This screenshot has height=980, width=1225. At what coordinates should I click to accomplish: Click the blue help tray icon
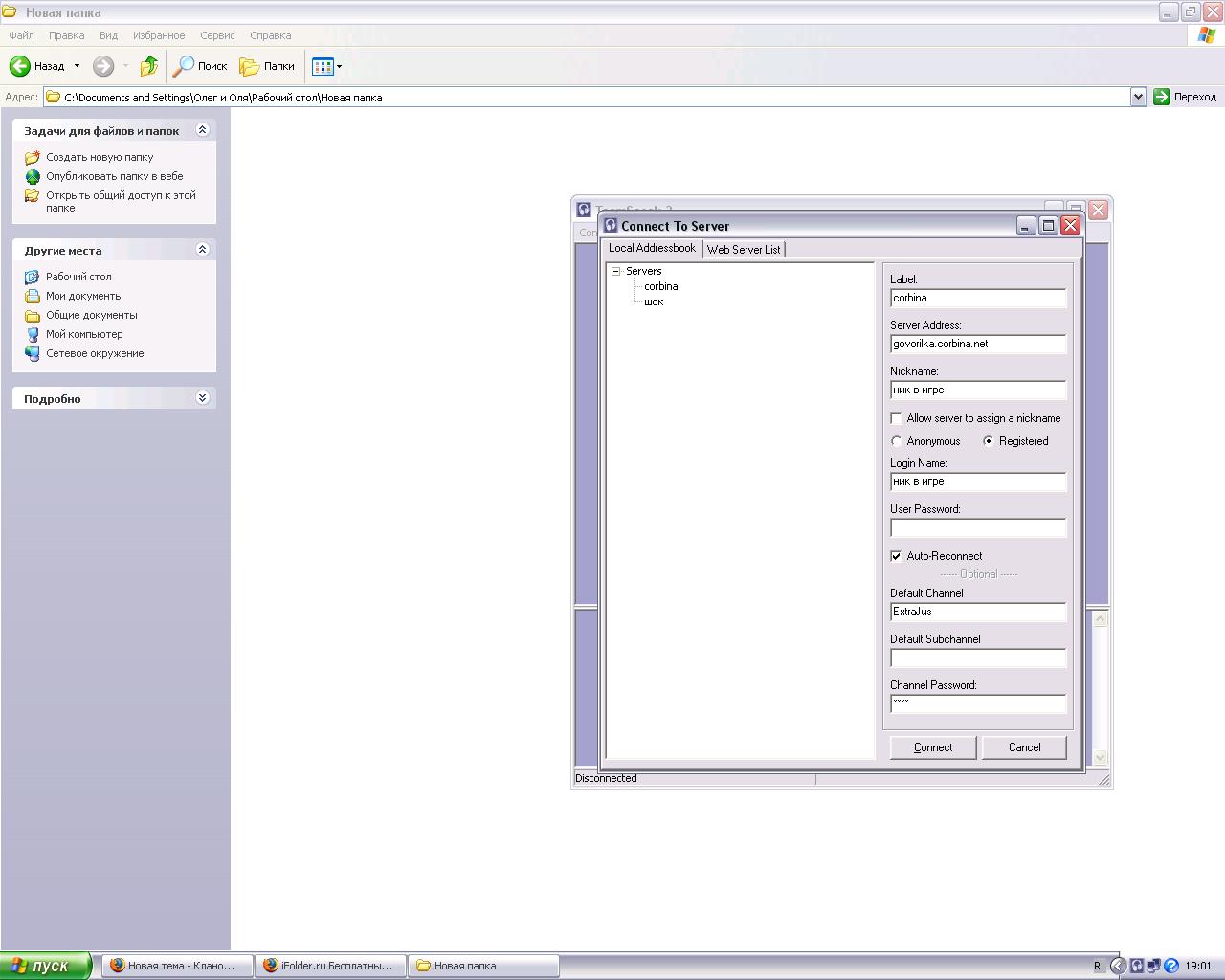1171,966
